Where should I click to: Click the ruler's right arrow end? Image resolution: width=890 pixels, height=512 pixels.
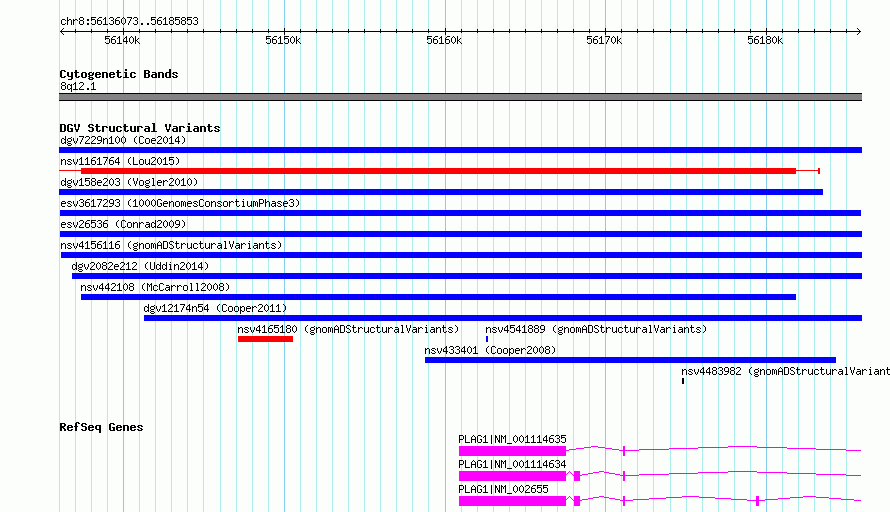coord(859,32)
